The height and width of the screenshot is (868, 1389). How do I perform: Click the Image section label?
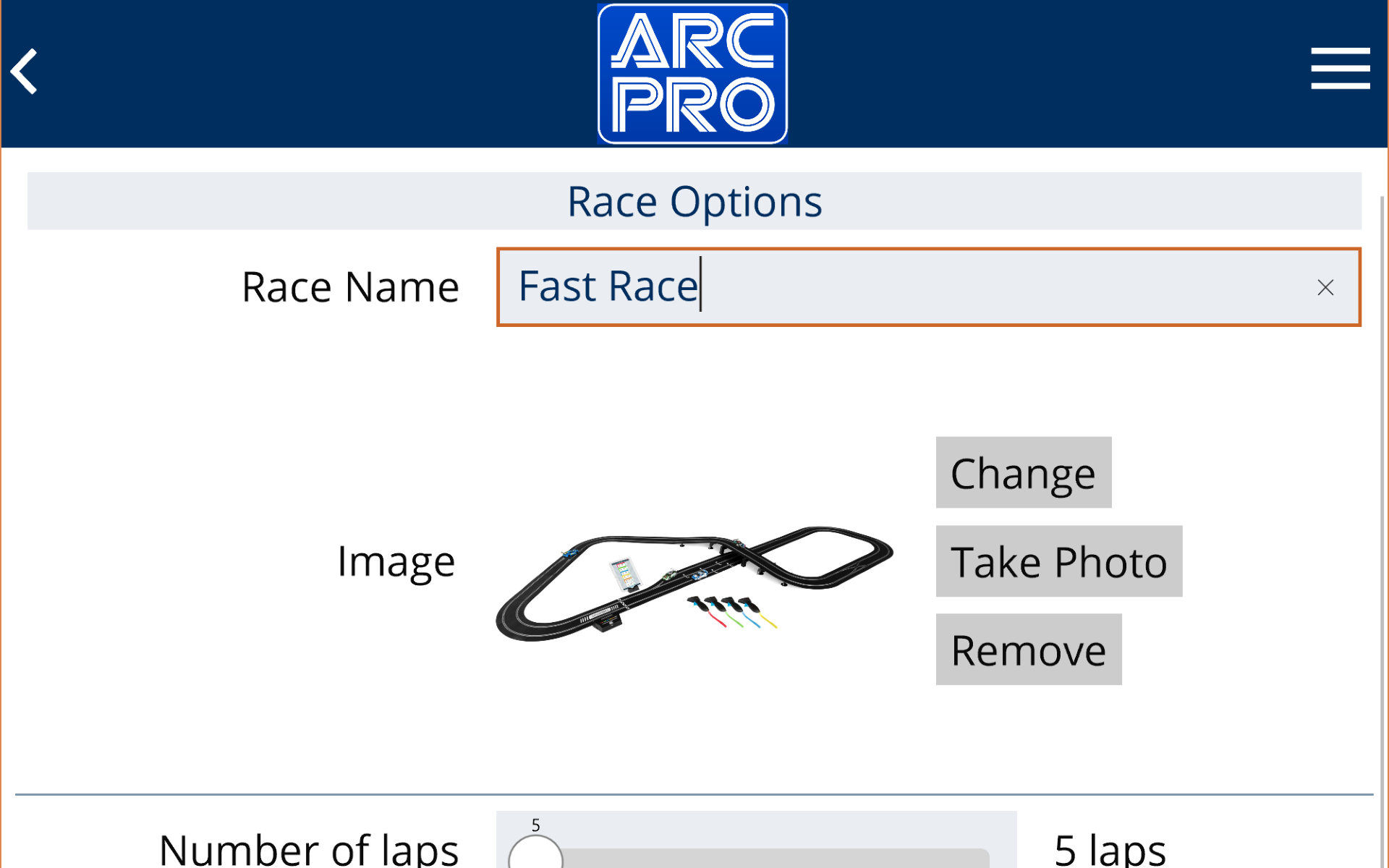point(396,561)
